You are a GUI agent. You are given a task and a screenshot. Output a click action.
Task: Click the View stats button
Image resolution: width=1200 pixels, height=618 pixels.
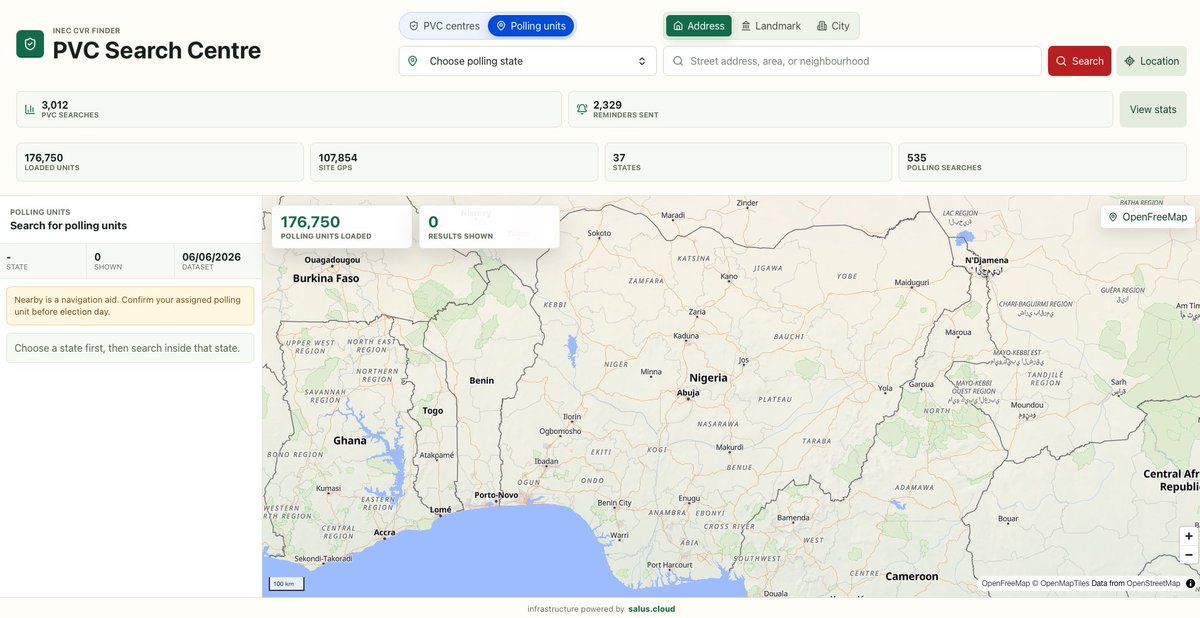click(1153, 109)
